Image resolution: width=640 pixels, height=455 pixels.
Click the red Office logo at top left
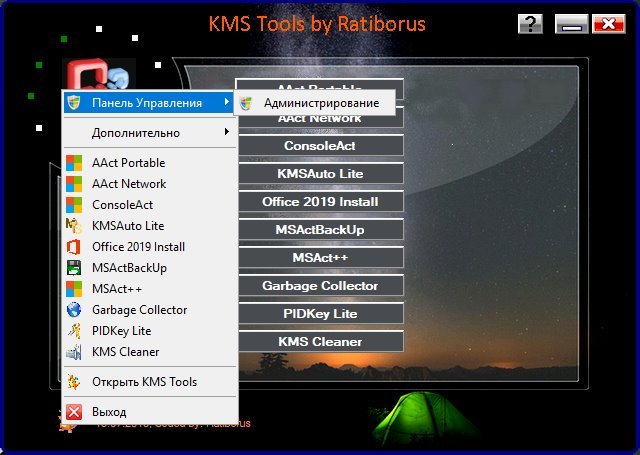coord(87,75)
